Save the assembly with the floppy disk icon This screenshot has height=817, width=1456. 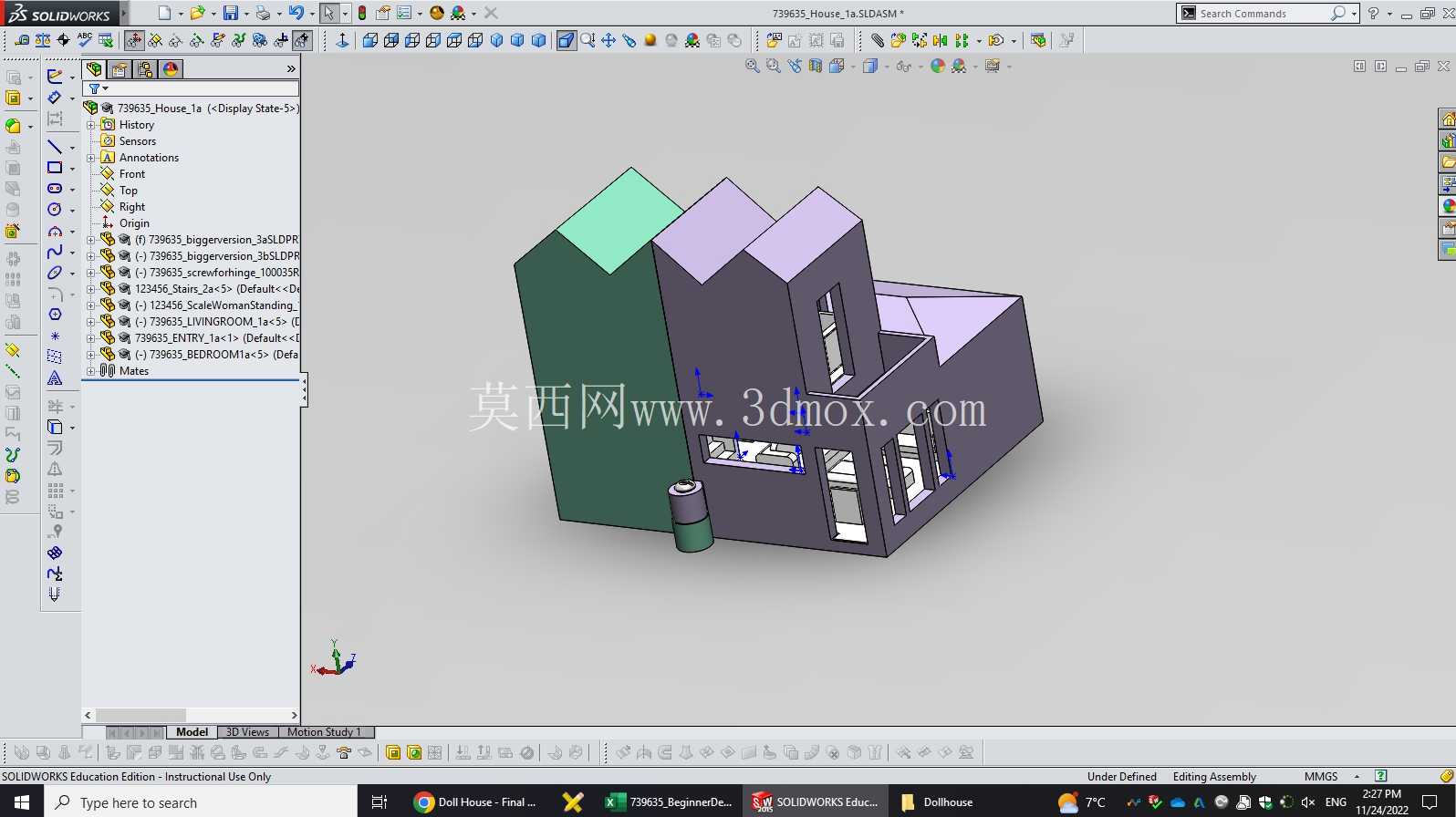231,13
